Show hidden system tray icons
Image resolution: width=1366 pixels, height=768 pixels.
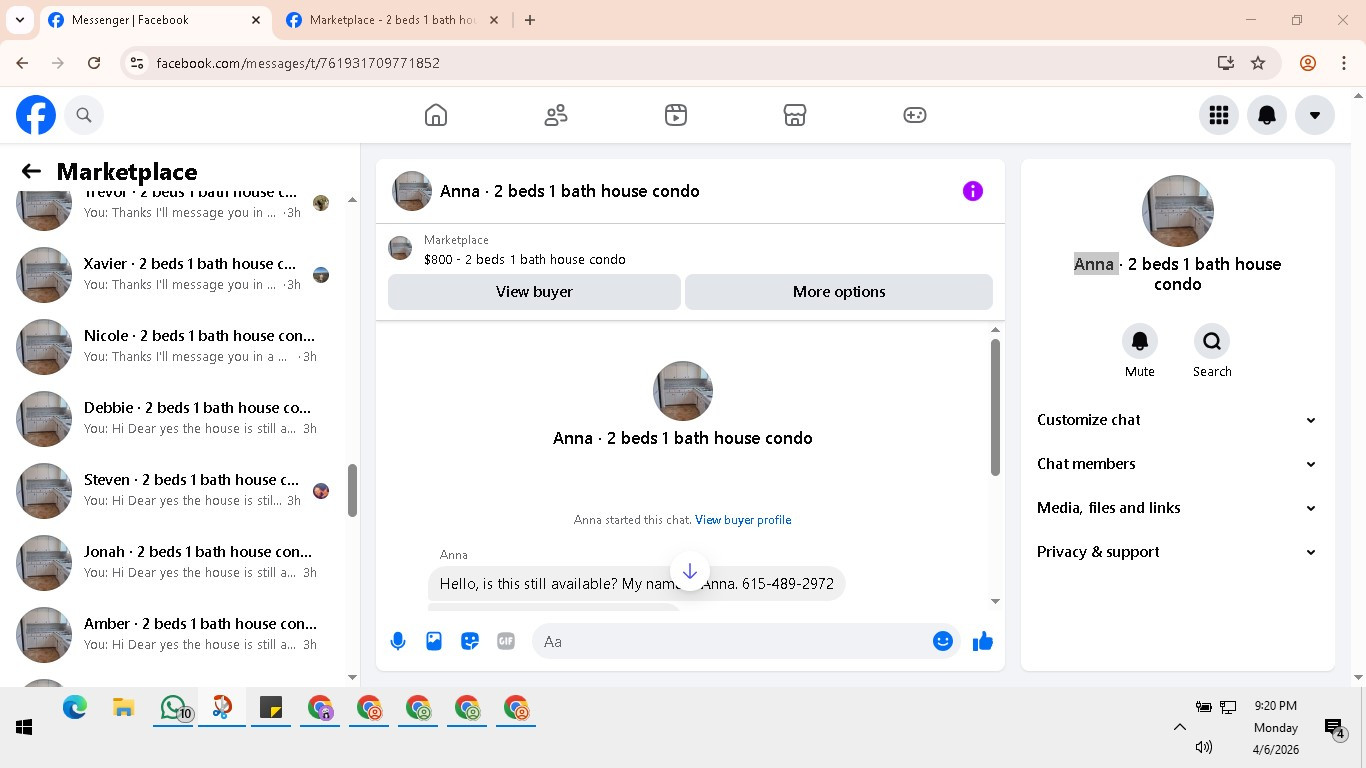[1180, 727]
